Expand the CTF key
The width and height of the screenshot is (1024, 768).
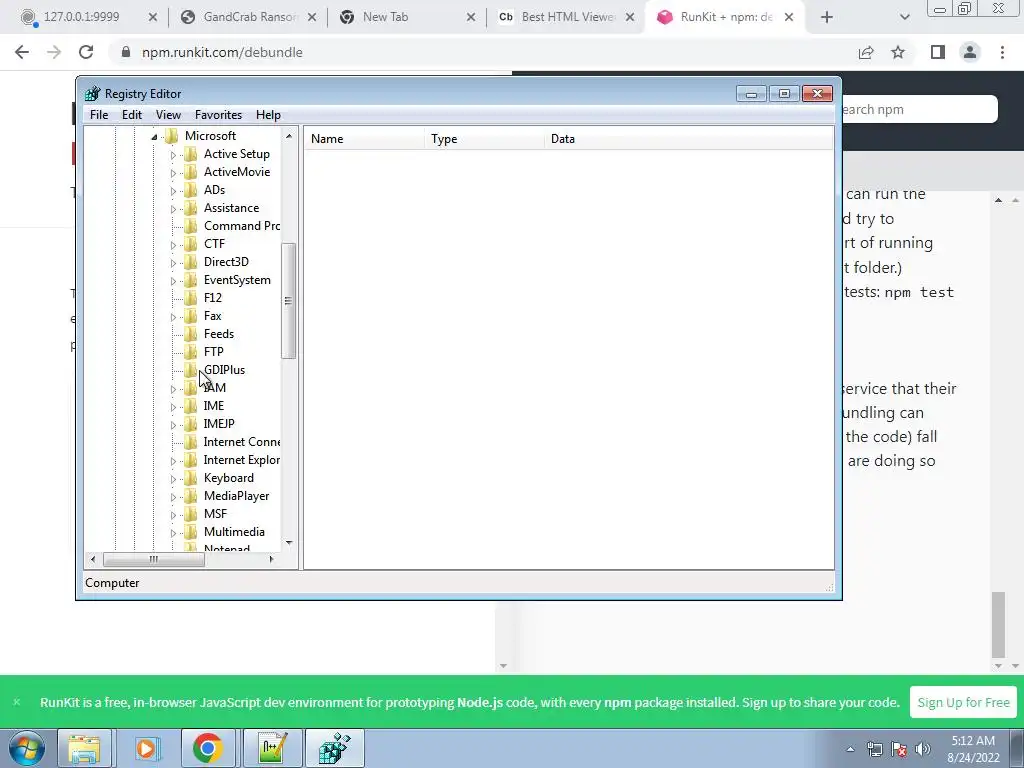173,245
